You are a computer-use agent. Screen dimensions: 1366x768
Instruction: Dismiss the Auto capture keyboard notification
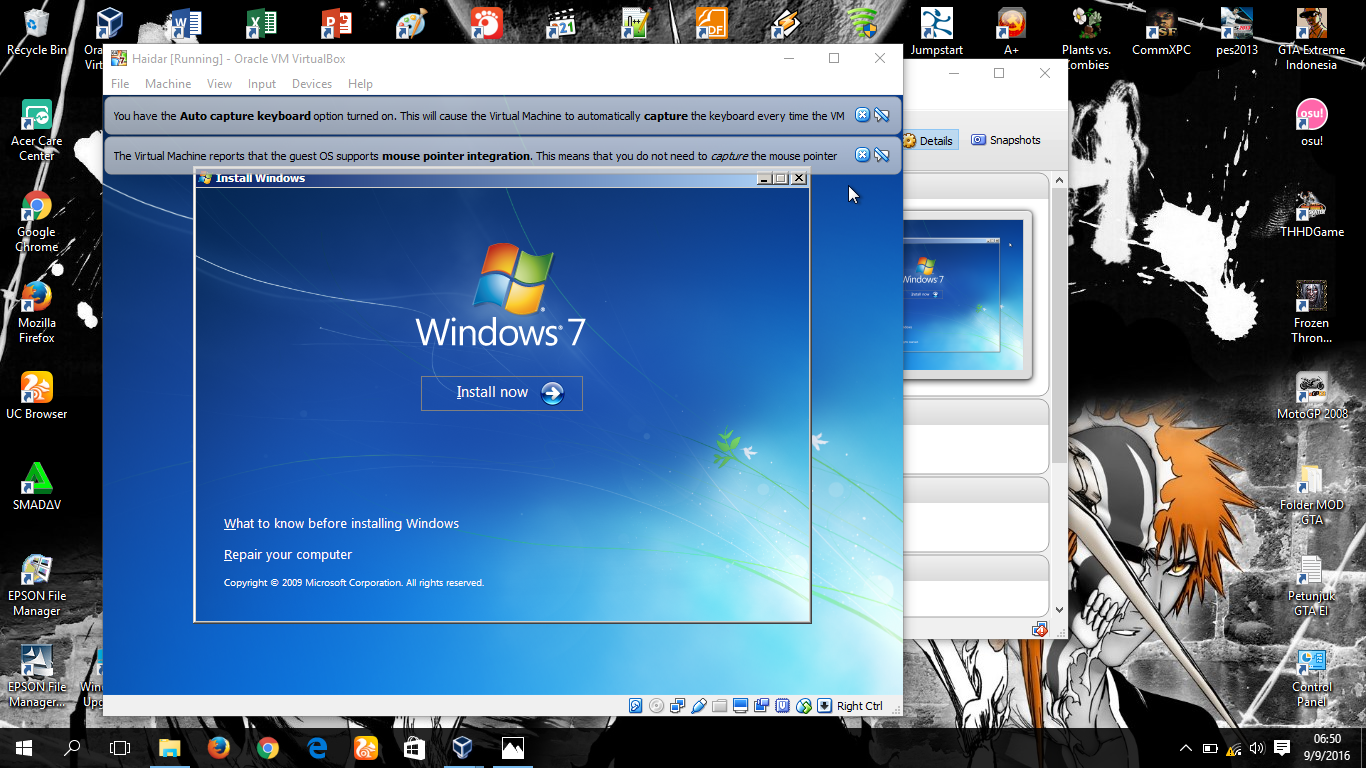click(862, 115)
